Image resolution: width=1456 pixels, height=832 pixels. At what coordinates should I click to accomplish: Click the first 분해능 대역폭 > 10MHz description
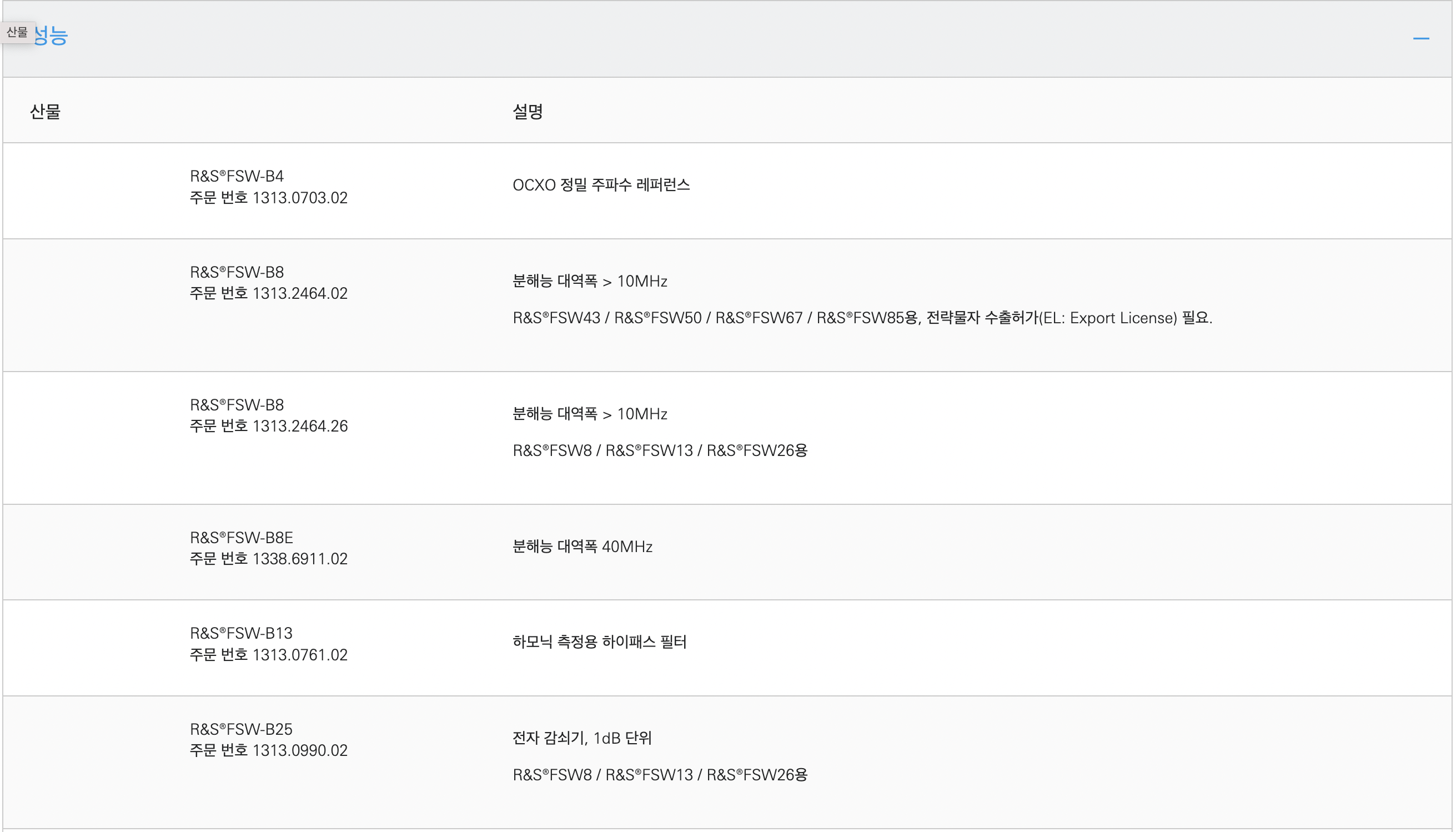pyautogui.click(x=590, y=281)
